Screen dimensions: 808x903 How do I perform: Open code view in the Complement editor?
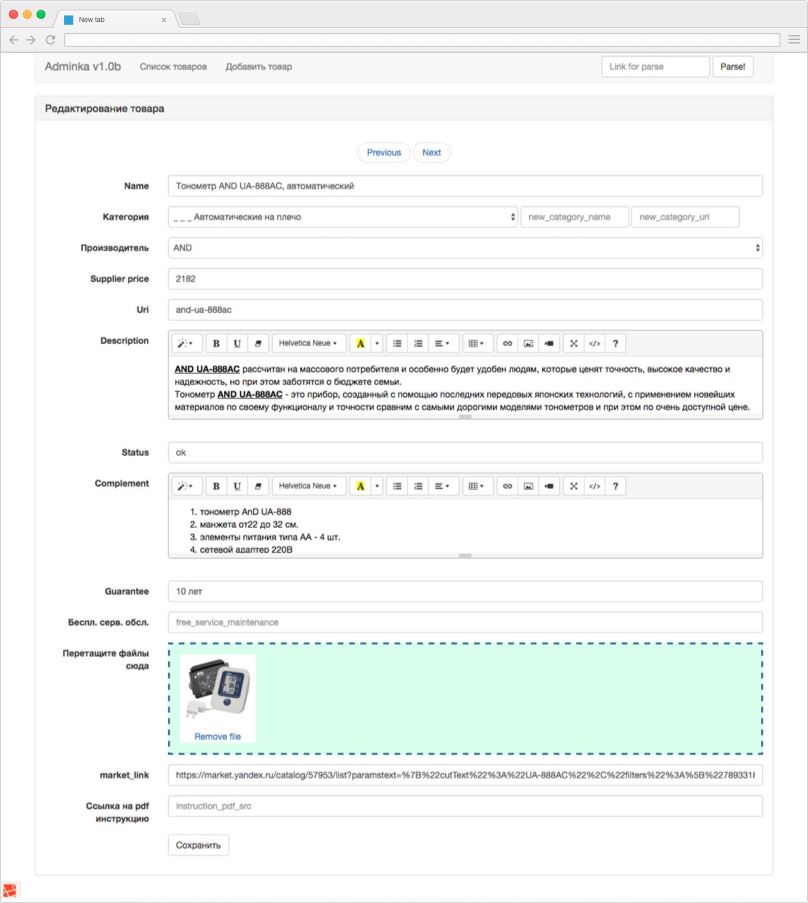594,486
